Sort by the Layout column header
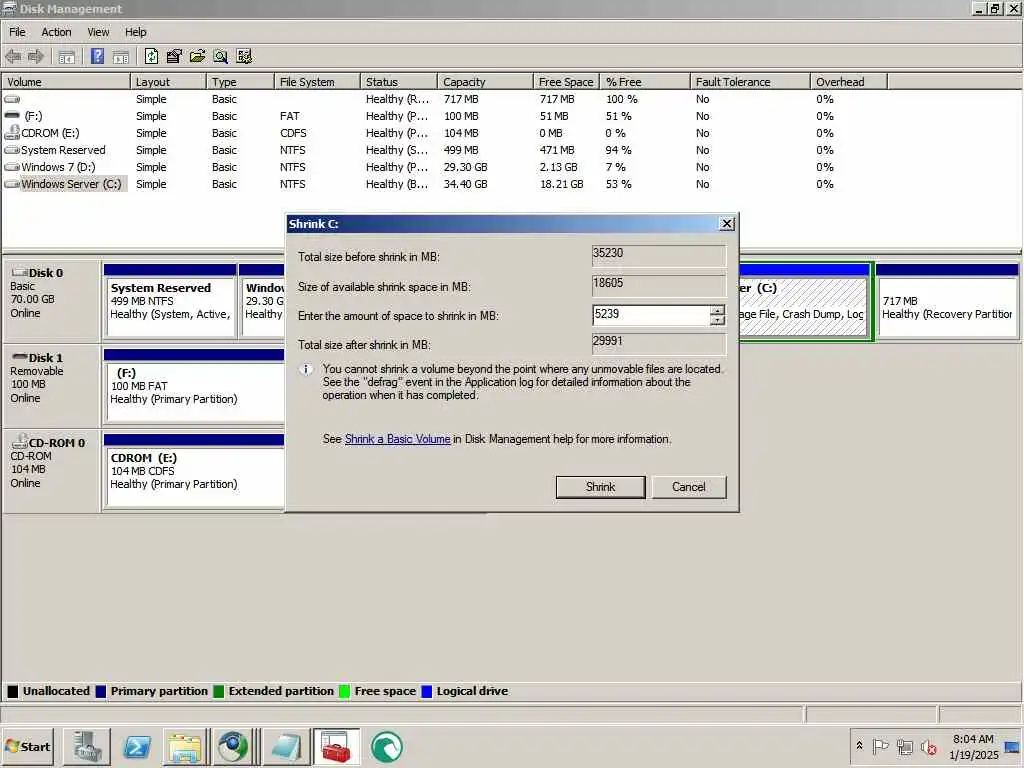 click(168, 82)
